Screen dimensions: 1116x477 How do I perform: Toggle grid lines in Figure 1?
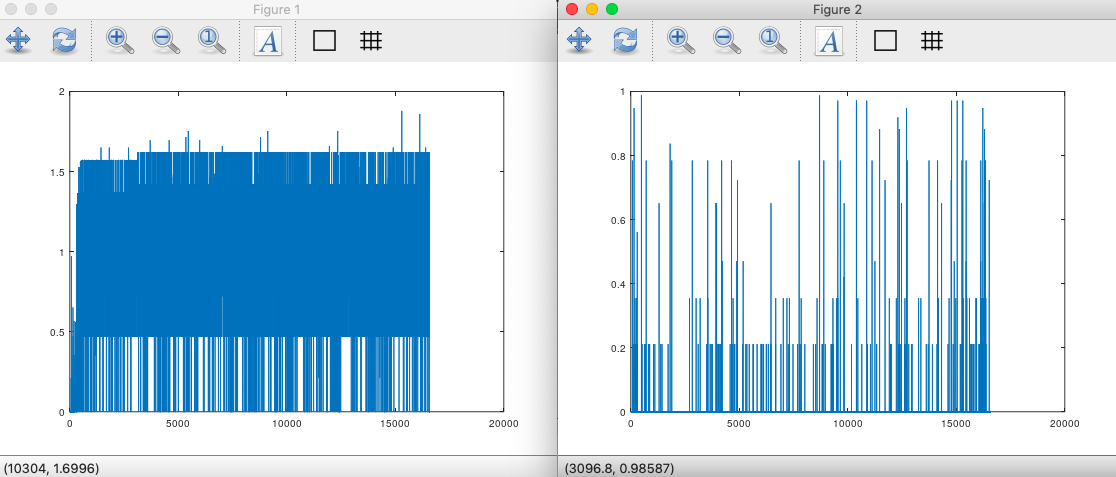[x=371, y=40]
